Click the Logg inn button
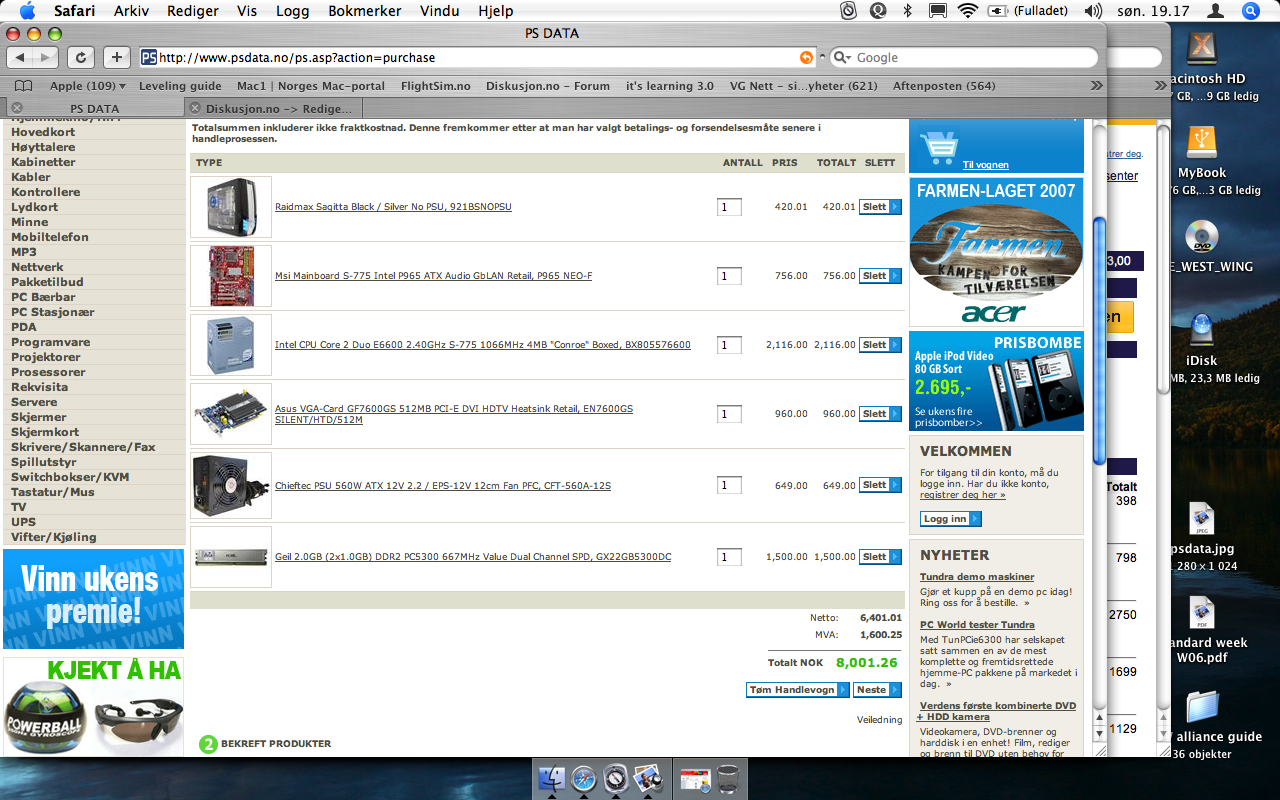Viewport: 1280px width, 800px height. (x=951, y=519)
